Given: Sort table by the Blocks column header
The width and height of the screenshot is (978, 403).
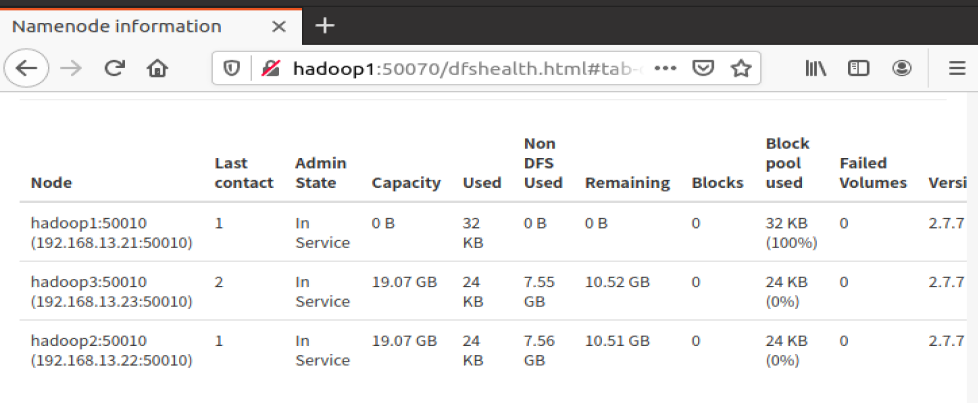Looking at the screenshot, I should coord(717,183).
